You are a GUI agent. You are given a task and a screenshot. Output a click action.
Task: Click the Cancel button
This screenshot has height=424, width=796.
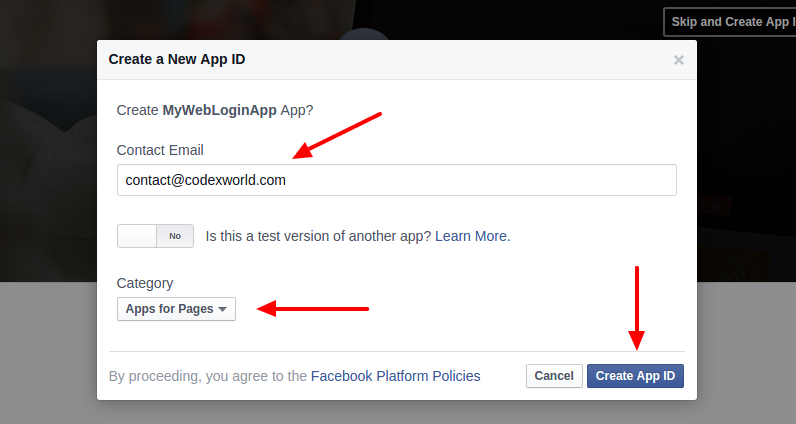pyautogui.click(x=554, y=376)
